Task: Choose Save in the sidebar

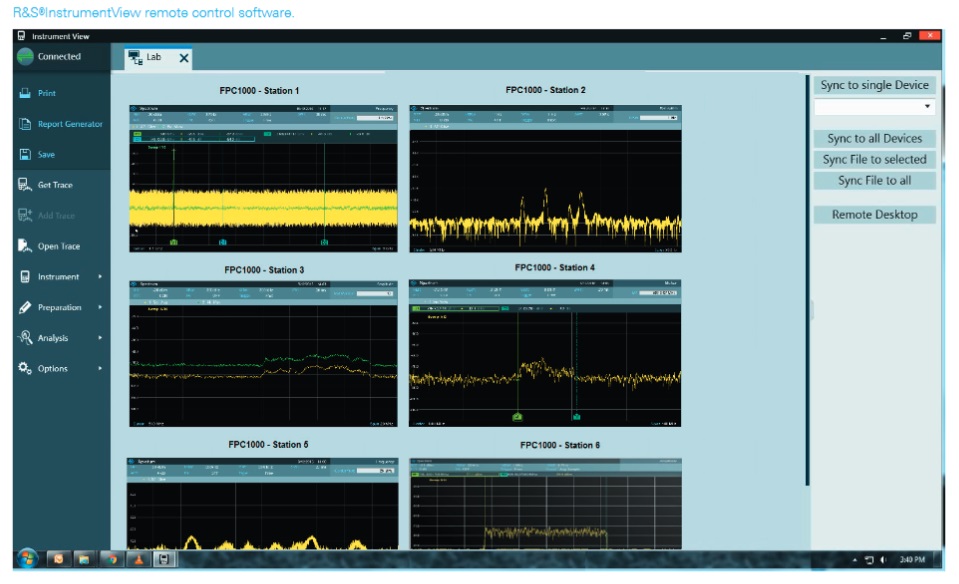Action: [x=46, y=154]
